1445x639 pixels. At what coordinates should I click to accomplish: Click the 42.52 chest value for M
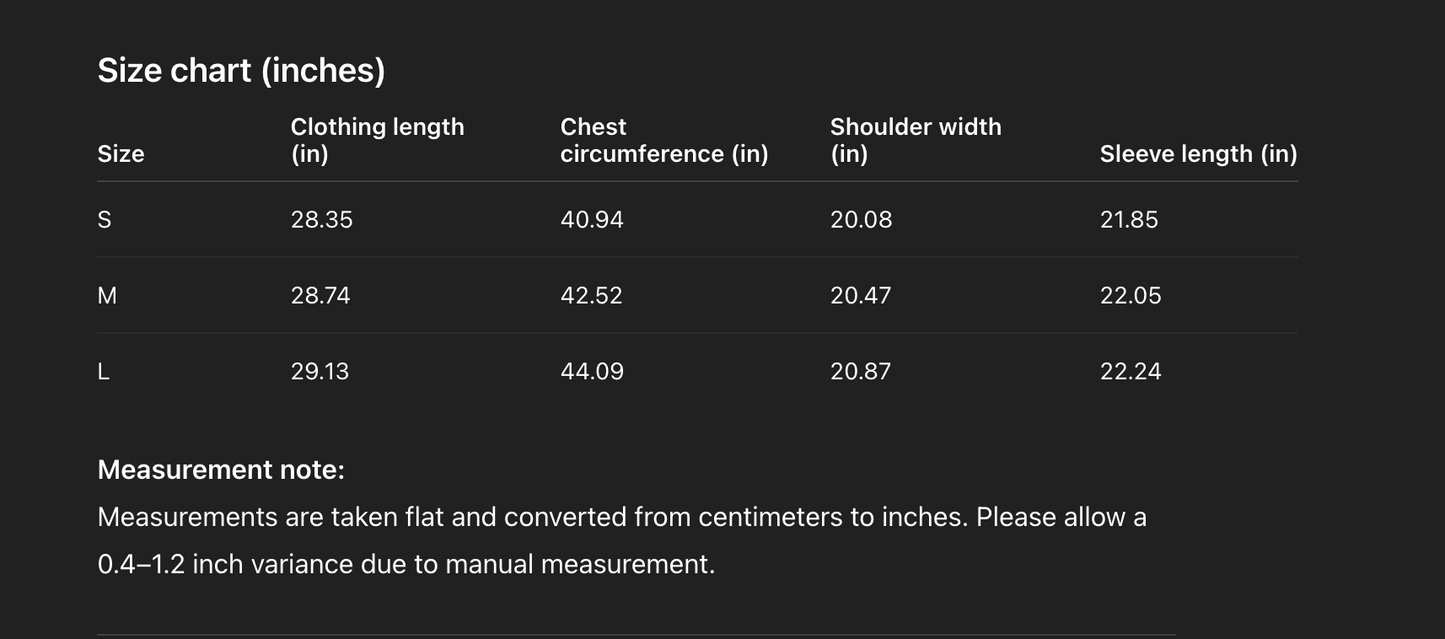pyautogui.click(x=591, y=296)
